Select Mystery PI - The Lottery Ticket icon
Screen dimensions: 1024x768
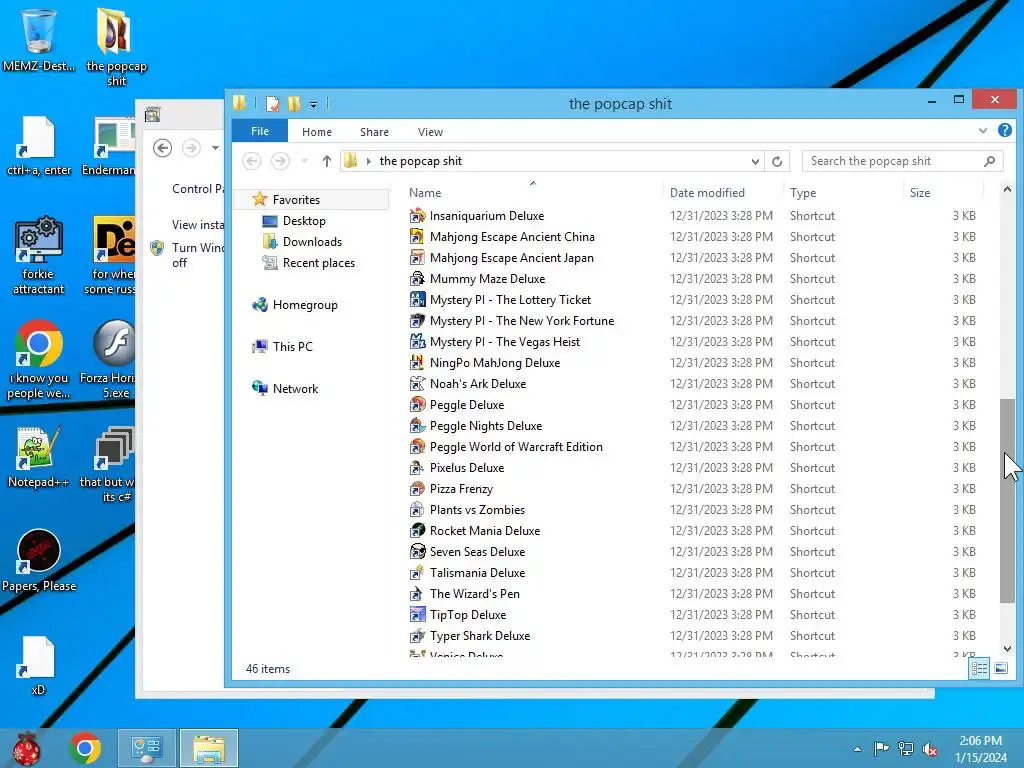(417, 300)
